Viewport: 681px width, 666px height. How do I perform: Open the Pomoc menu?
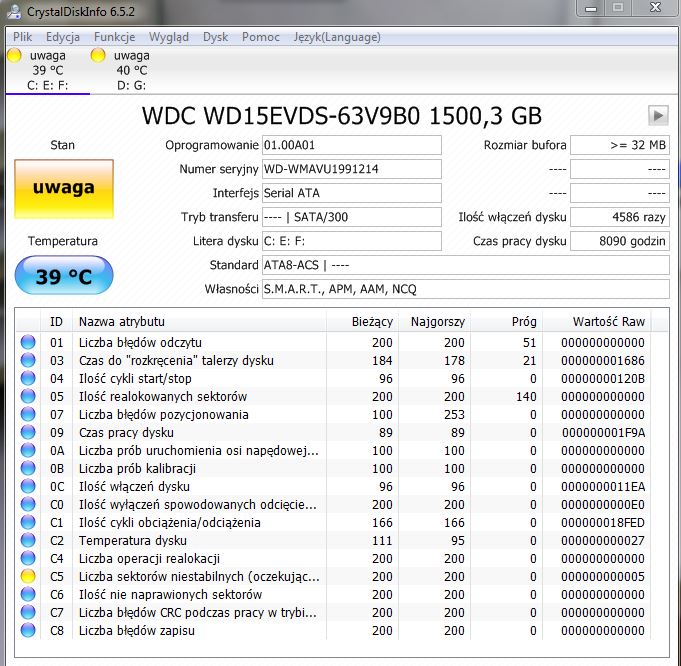tap(261, 37)
